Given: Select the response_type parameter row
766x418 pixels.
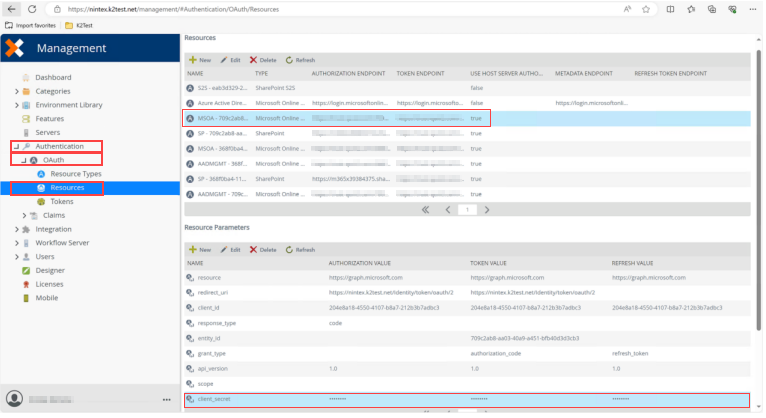Looking at the screenshot, I should tap(467, 323).
